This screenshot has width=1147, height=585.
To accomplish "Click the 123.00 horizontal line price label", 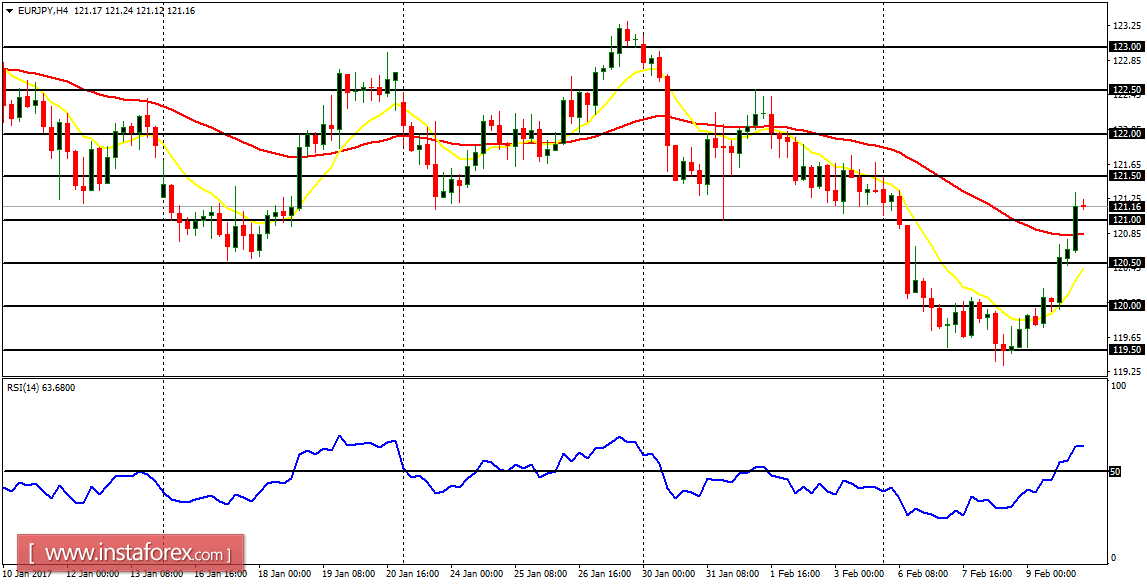I will coord(1127,46).
